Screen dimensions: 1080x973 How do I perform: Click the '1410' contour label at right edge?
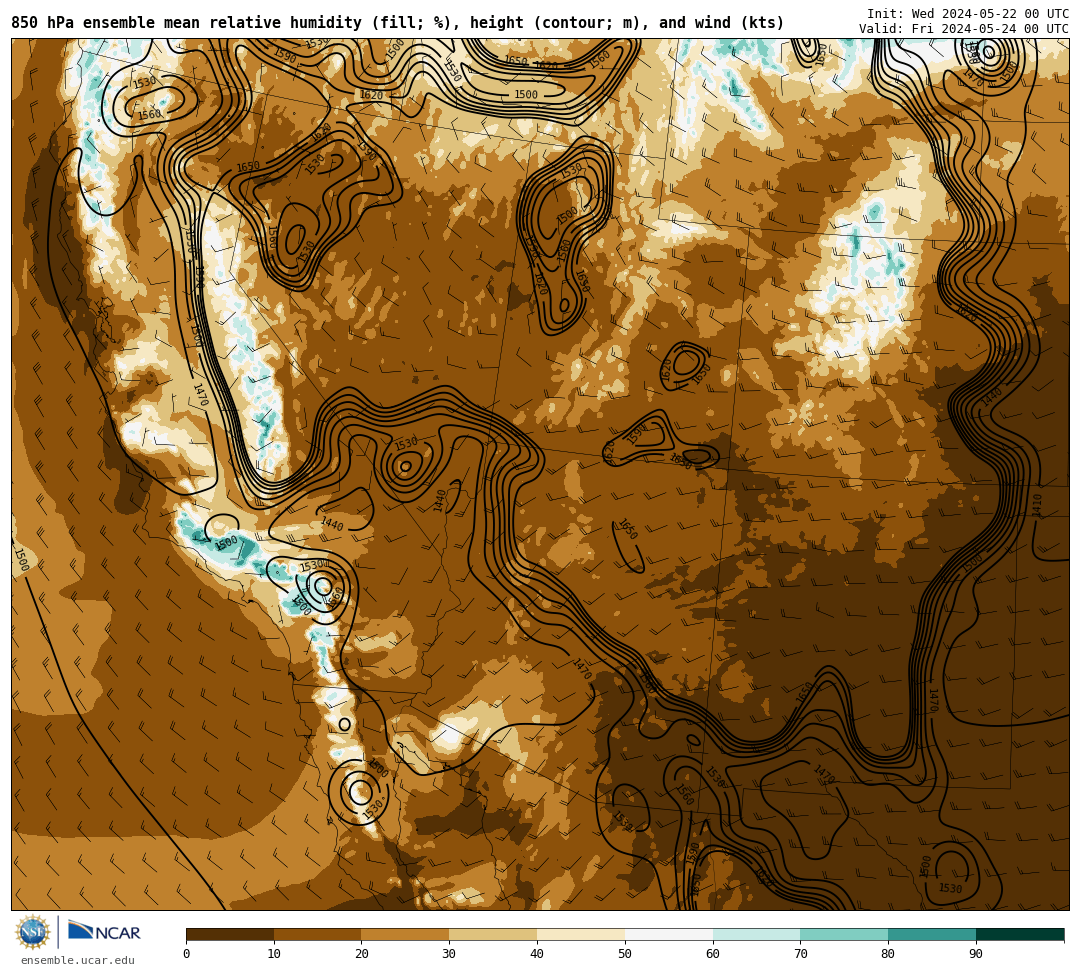coord(1037,505)
